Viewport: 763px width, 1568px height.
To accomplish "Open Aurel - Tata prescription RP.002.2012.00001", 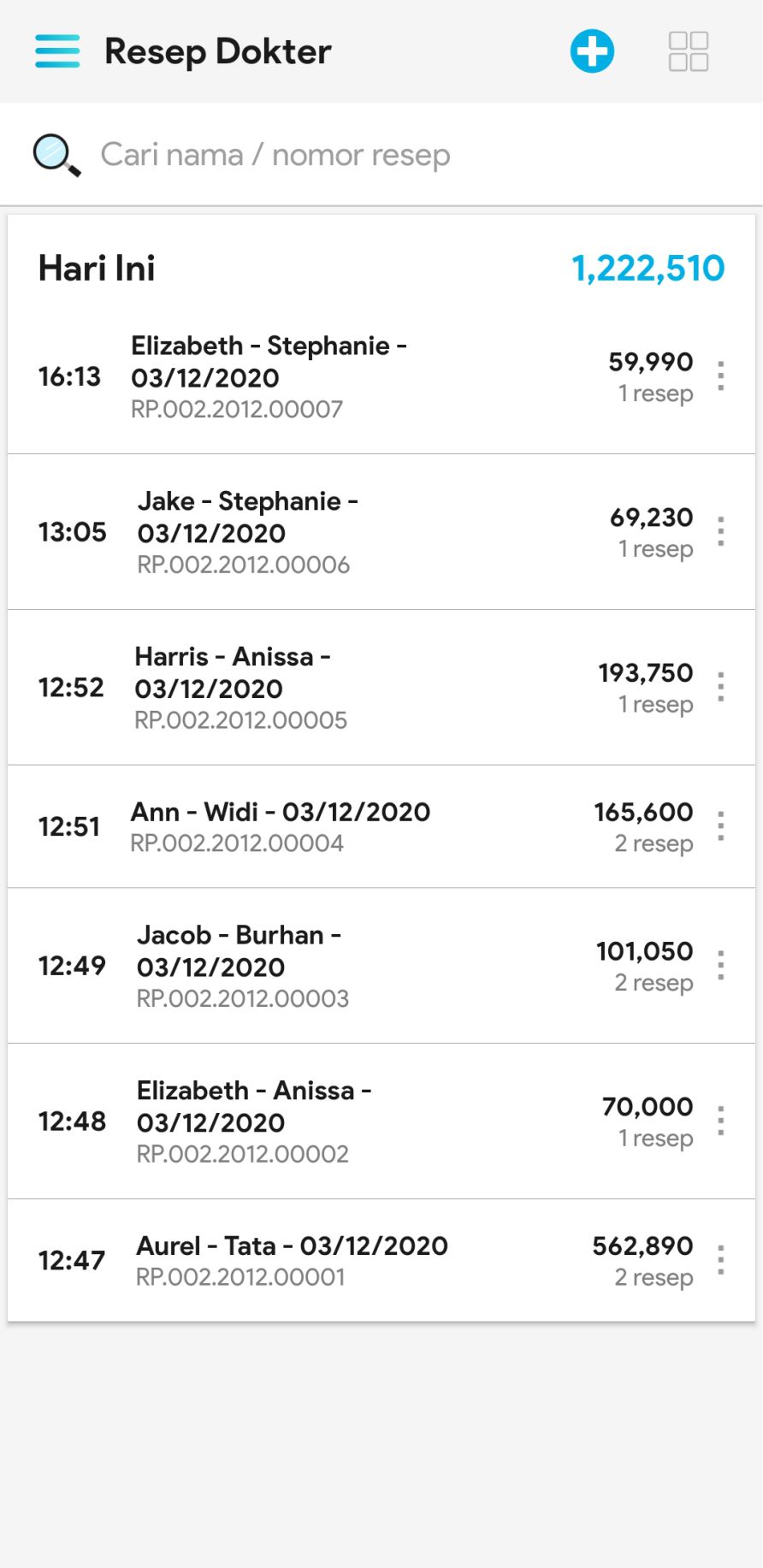I will 342,1260.
